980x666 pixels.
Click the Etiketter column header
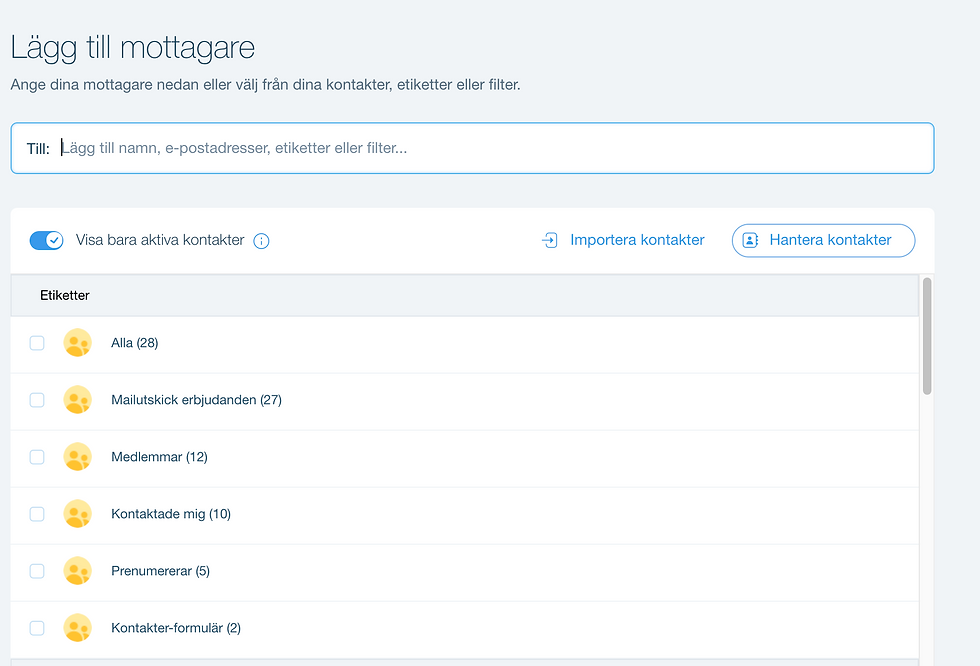(64, 296)
